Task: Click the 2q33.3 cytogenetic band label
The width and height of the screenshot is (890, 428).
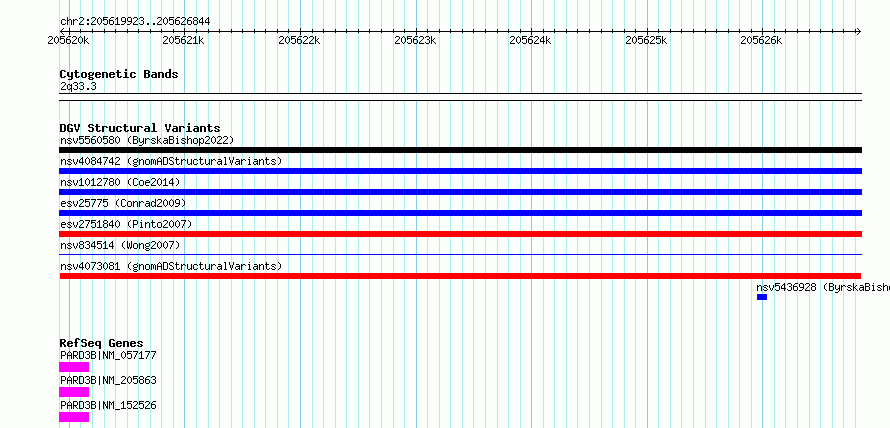Action: tap(78, 86)
